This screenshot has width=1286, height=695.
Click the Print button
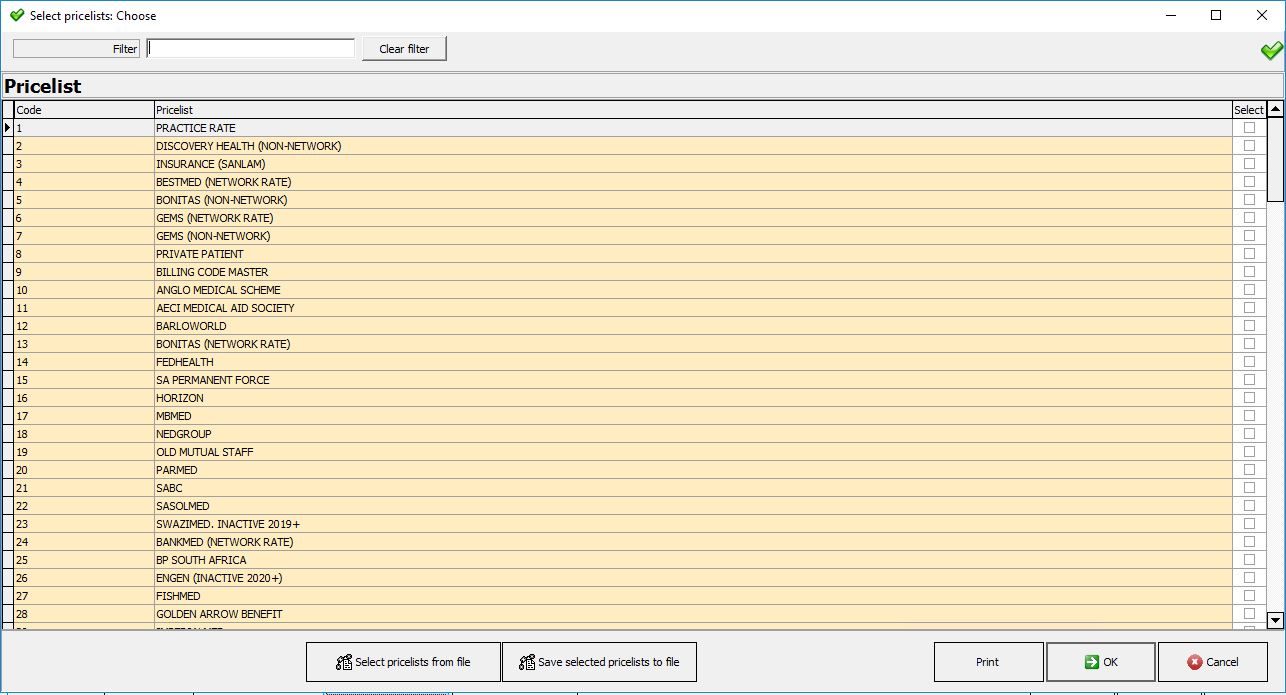click(988, 662)
